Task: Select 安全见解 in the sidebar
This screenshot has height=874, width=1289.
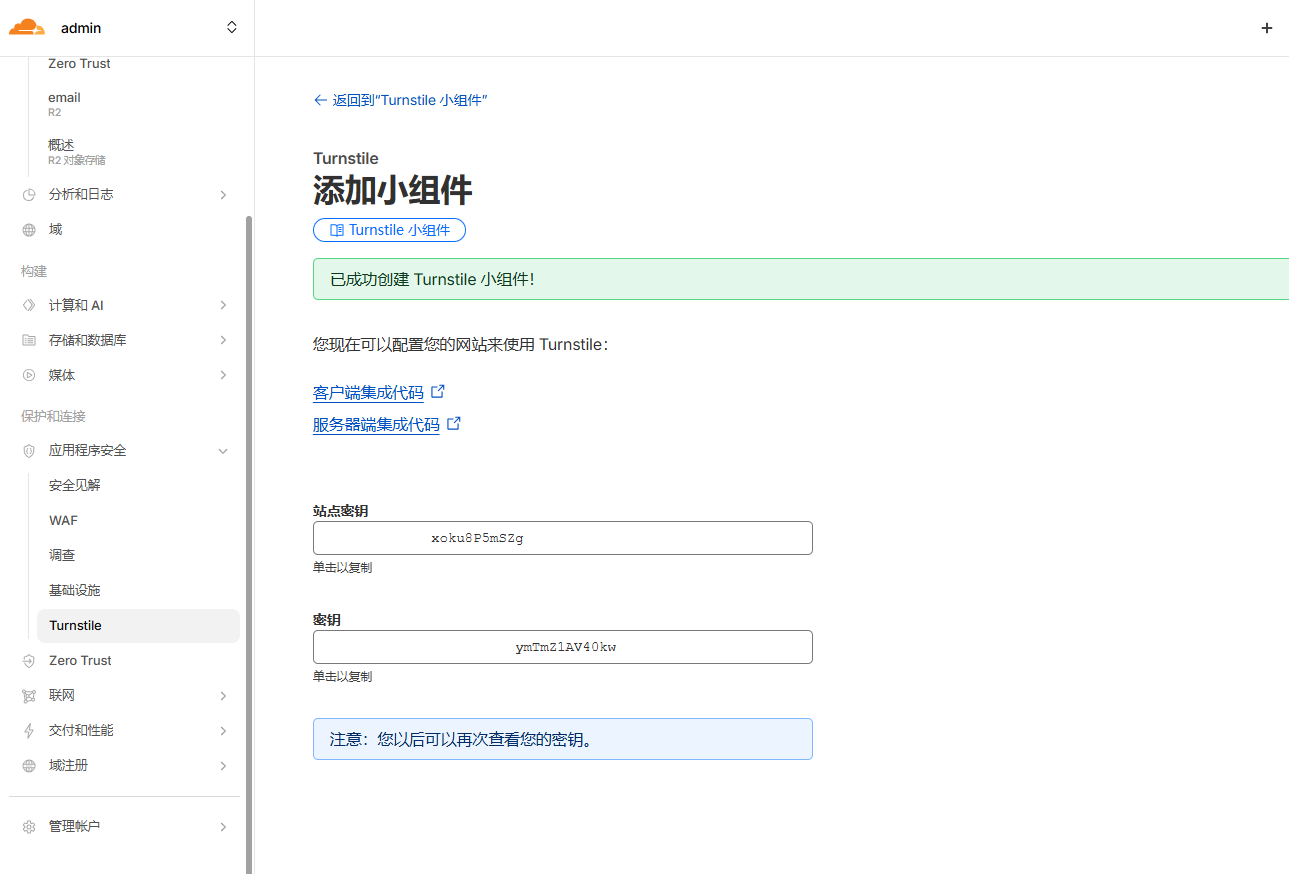Action: [x=75, y=486]
